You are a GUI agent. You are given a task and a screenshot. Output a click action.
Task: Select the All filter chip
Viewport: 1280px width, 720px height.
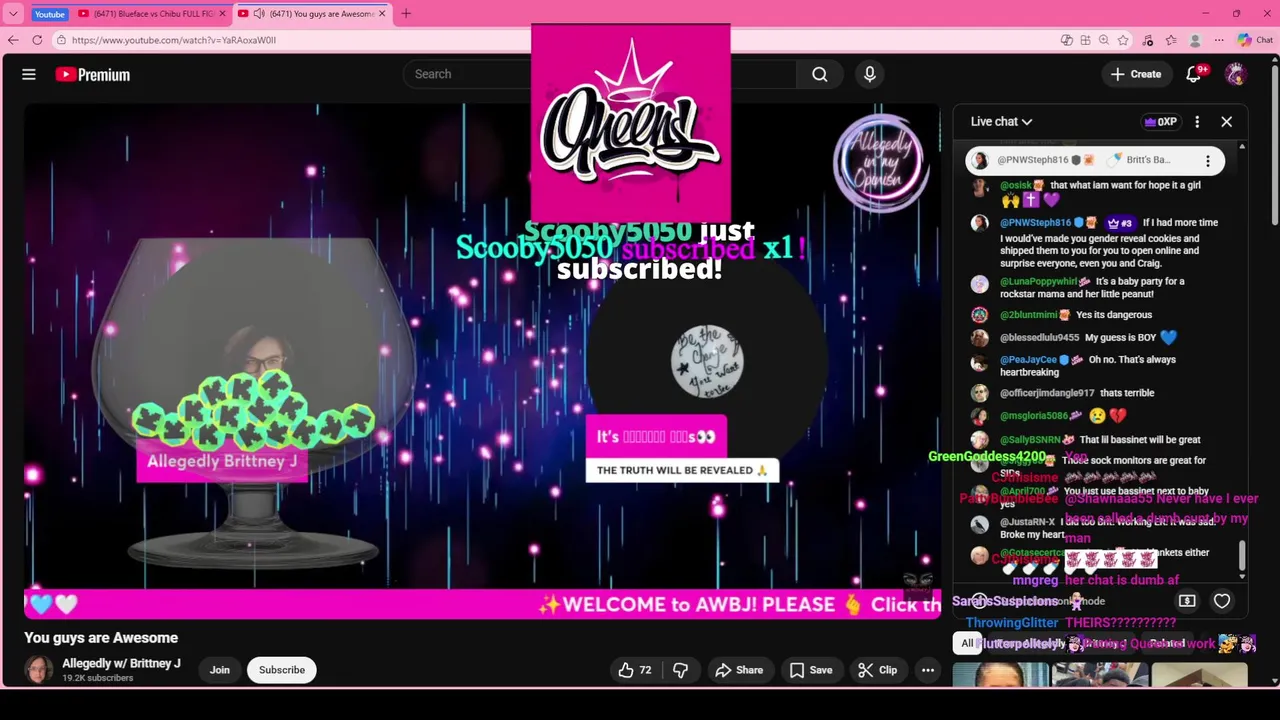pyautogui.click(x=967, y=644)
